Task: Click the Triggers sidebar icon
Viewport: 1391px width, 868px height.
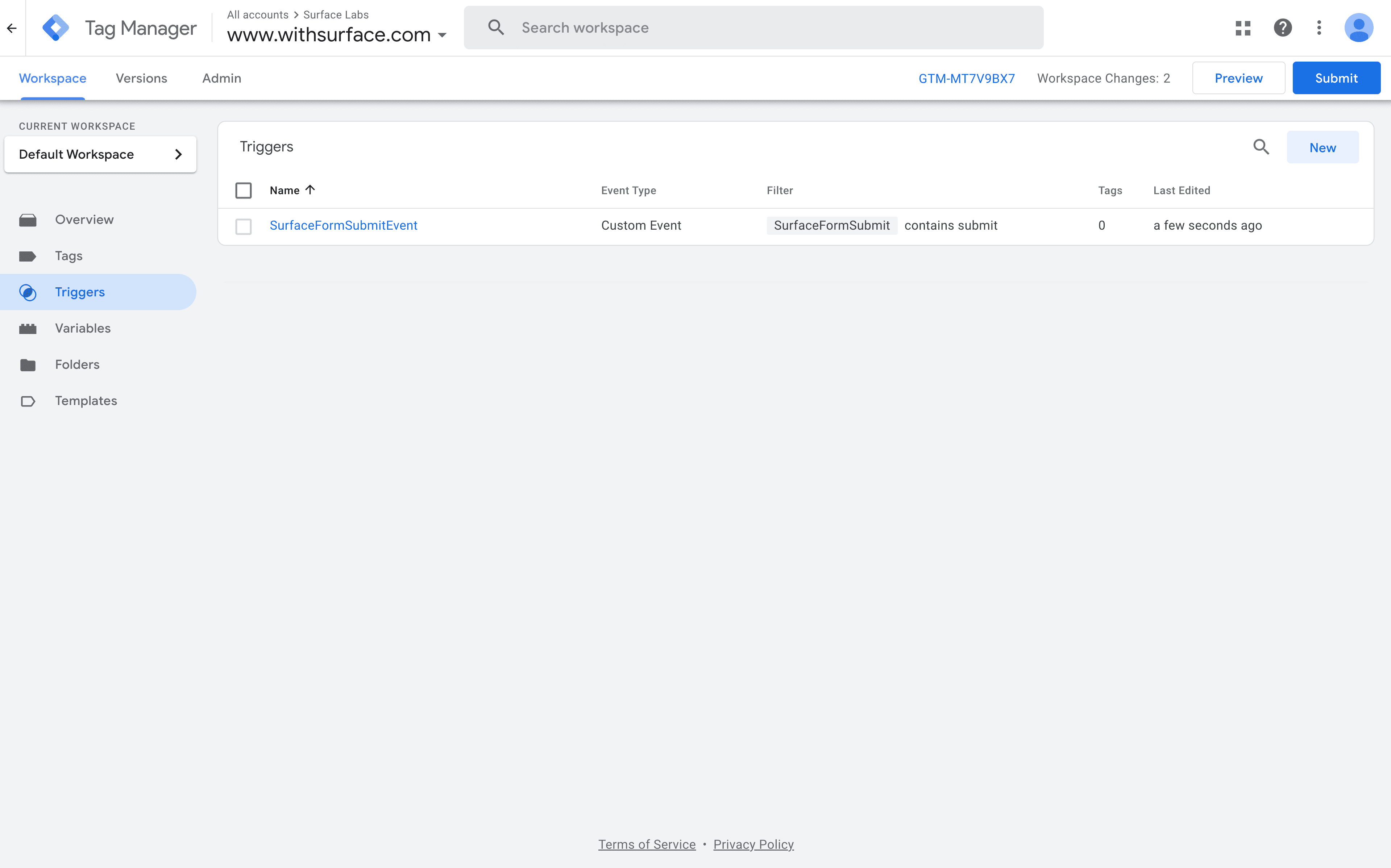Action: 28,292
